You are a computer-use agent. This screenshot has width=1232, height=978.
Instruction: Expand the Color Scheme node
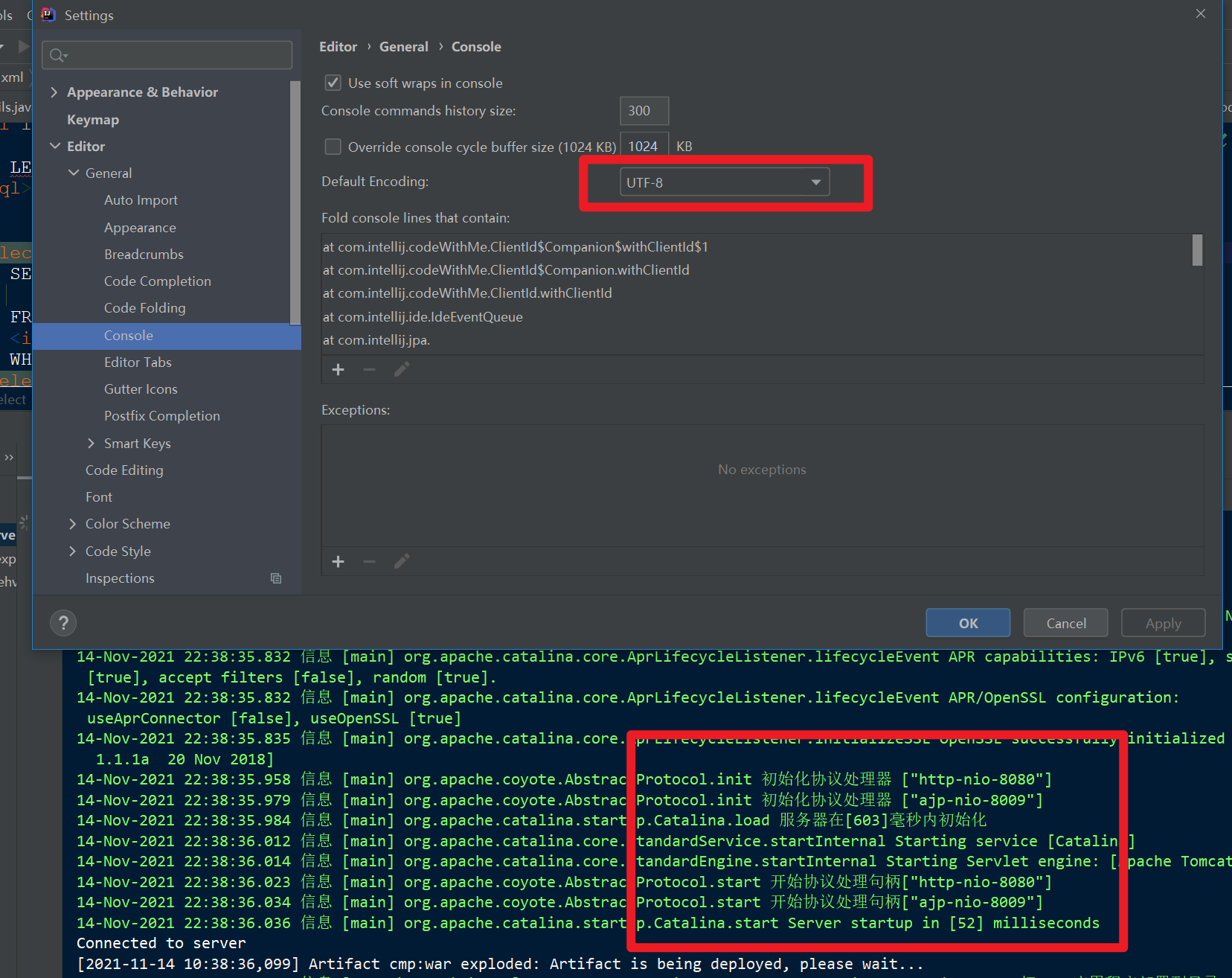[x=72, y=524]
